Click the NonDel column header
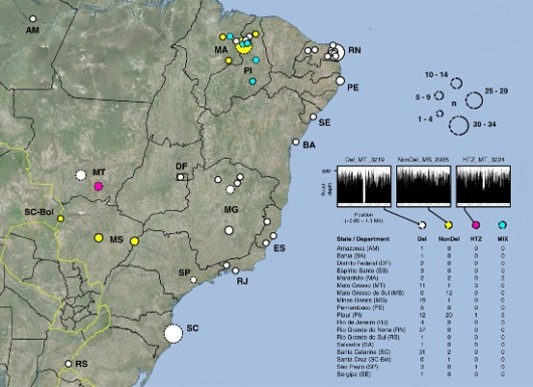 coord(449,239)
